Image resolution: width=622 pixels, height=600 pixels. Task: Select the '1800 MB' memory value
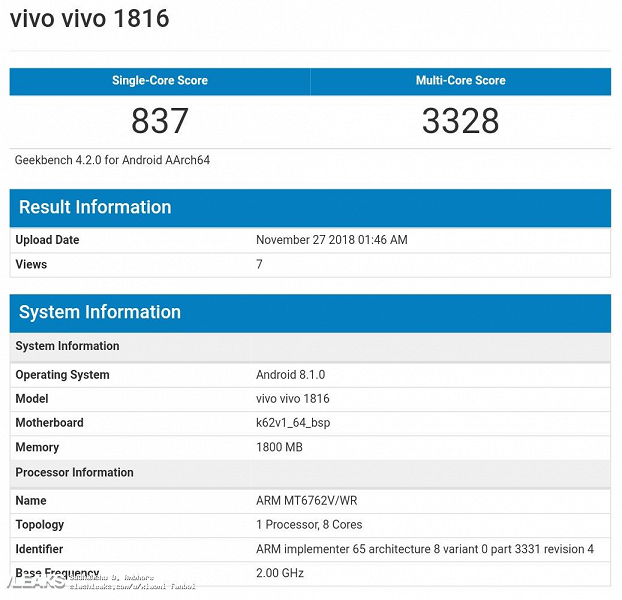pyautogui.click(x=279, y=447)
